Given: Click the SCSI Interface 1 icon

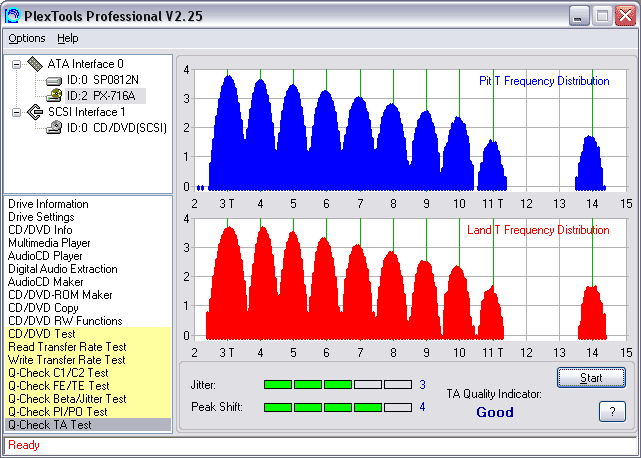Looking at the screenshot, I should 35,112.
